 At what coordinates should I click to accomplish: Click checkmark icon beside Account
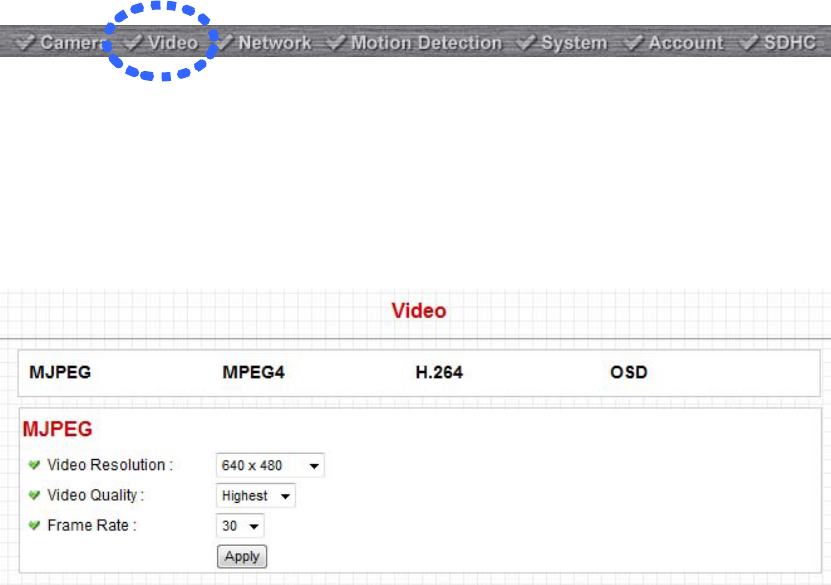tap(633, 42)
